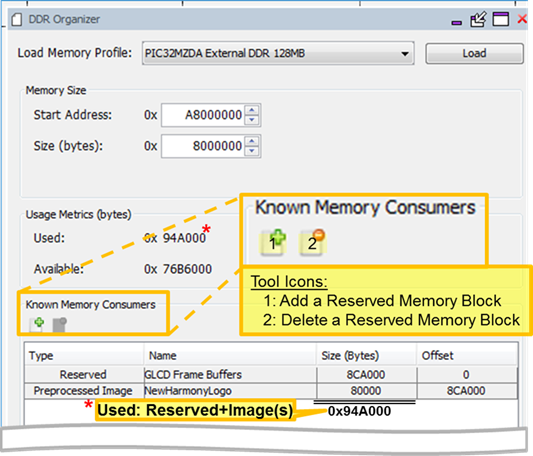Decrease the Start Address spinner value
The image size is (533, 456).
click(252, 120)
